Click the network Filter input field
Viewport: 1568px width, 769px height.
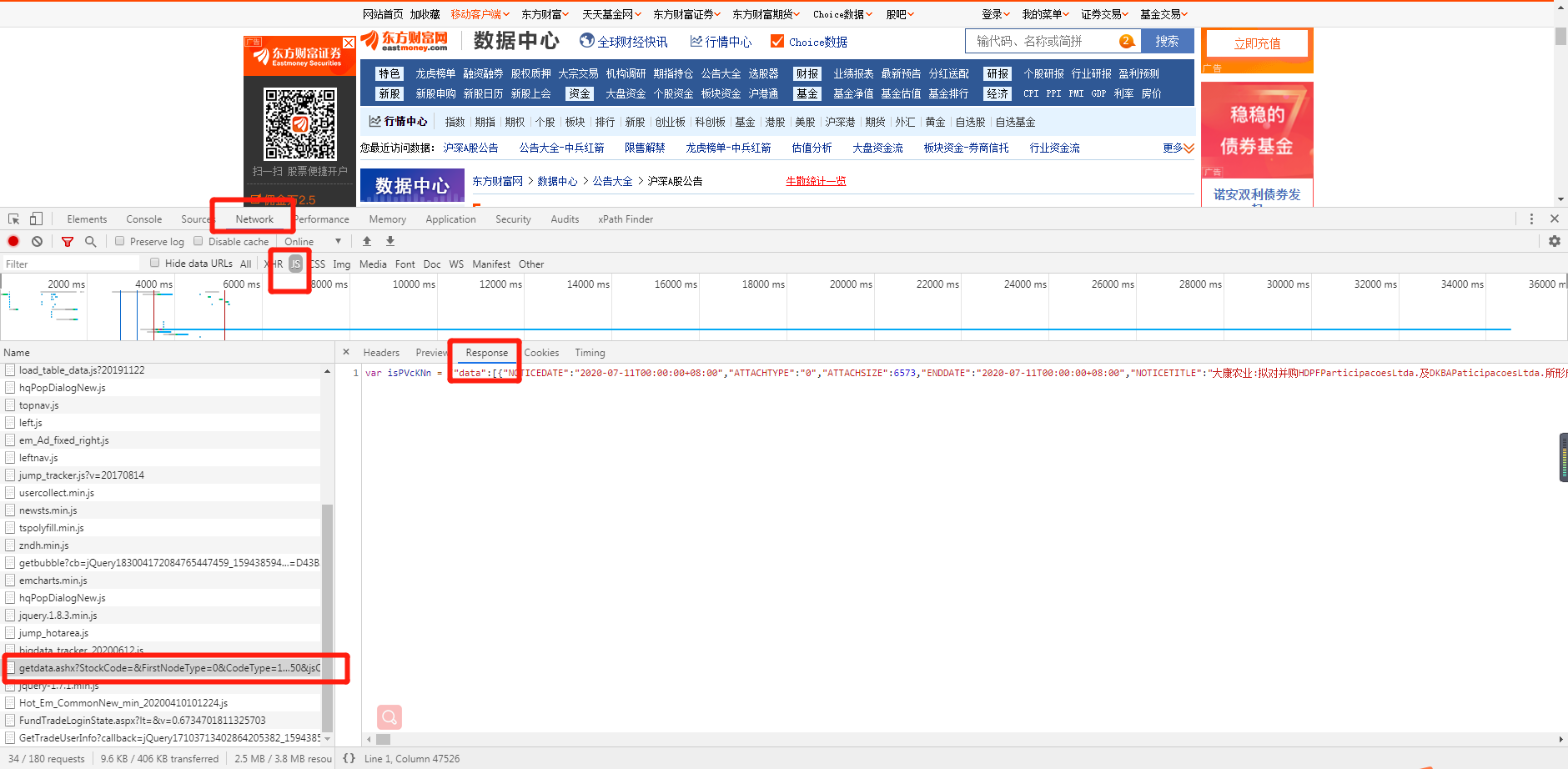pos(72,264)
